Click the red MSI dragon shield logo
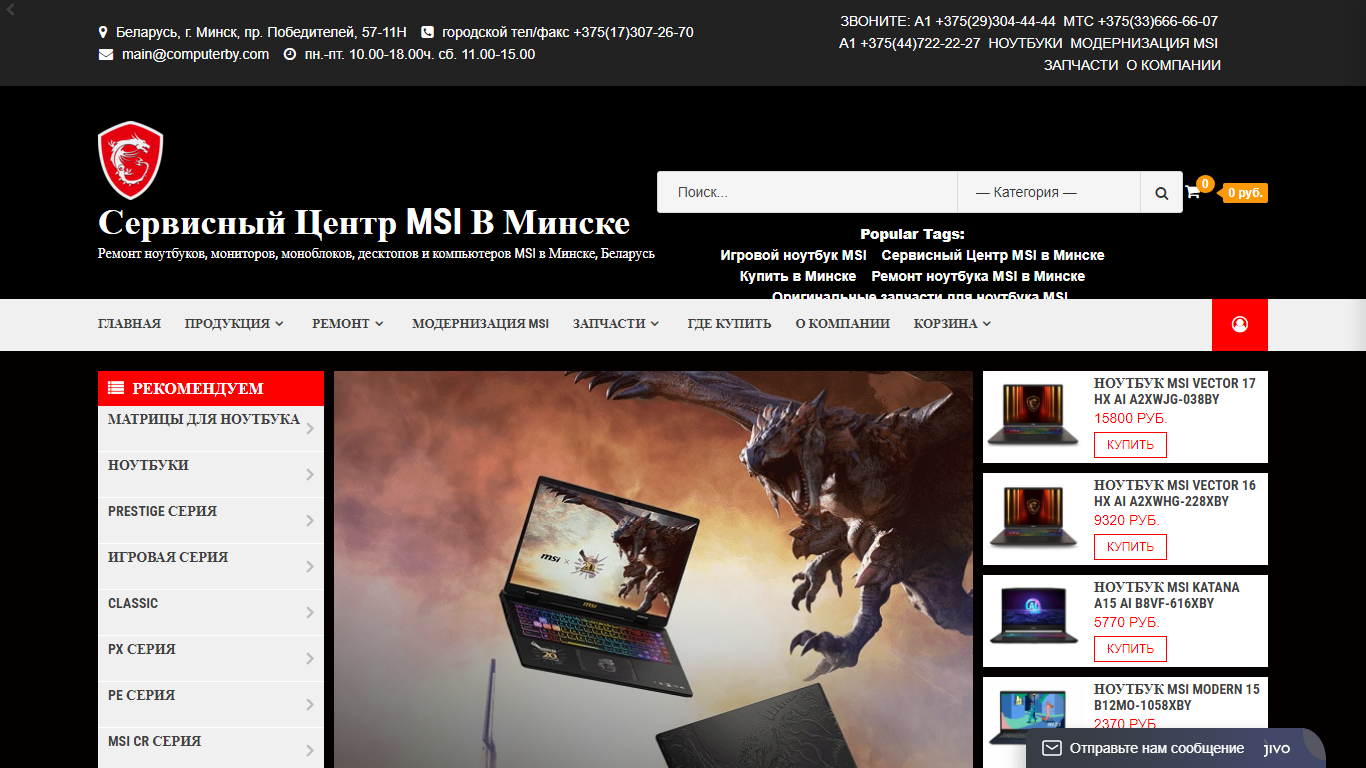This screenshot has height=768, width=1366. point(130,160)
